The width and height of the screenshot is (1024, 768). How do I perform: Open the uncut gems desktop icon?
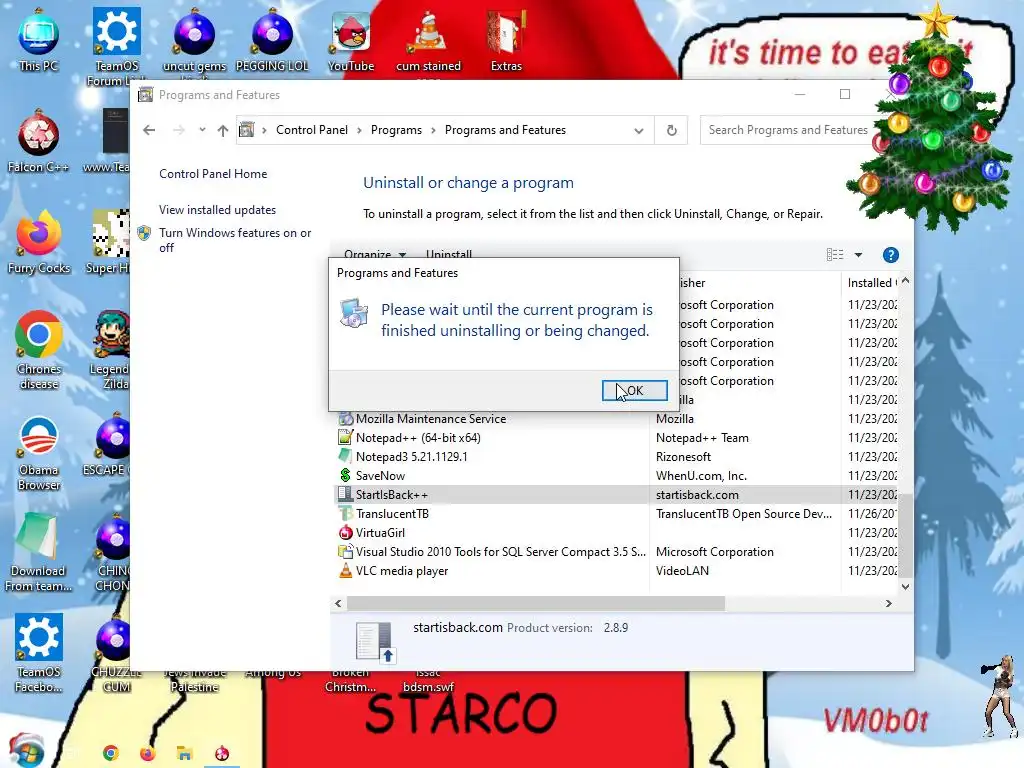(194, 40)
